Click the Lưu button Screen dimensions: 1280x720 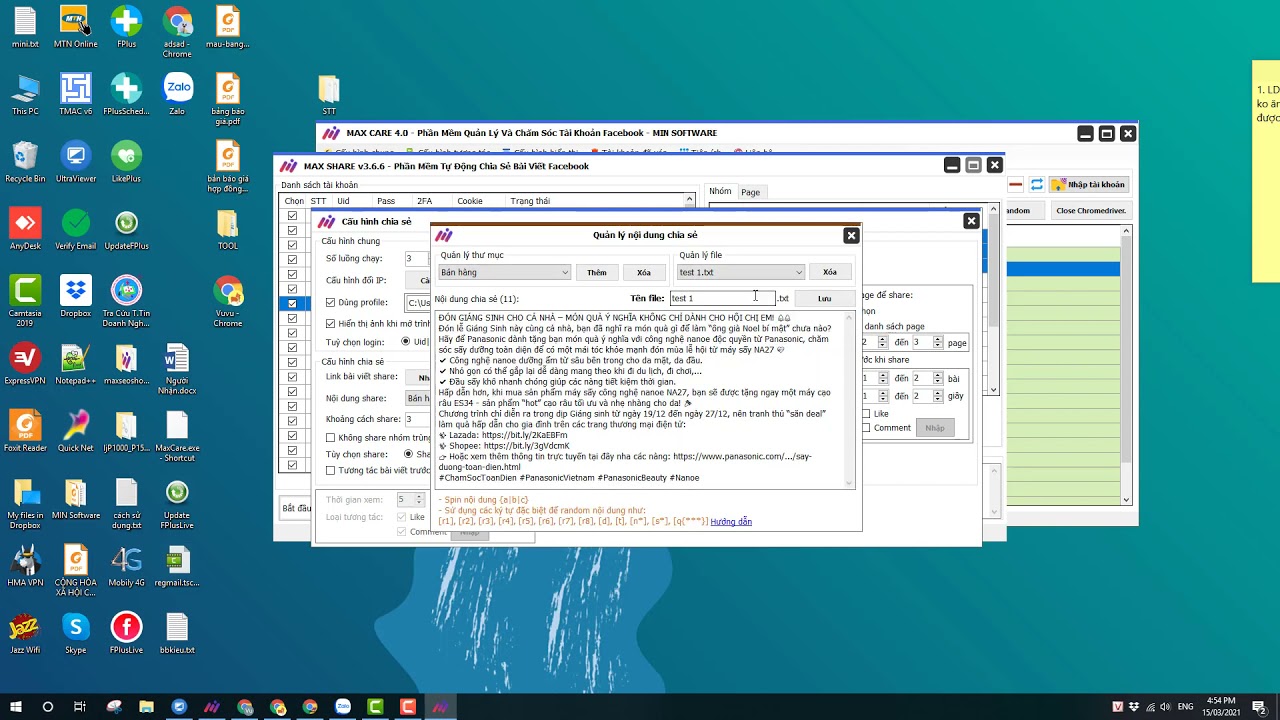[x=825, y=298]
